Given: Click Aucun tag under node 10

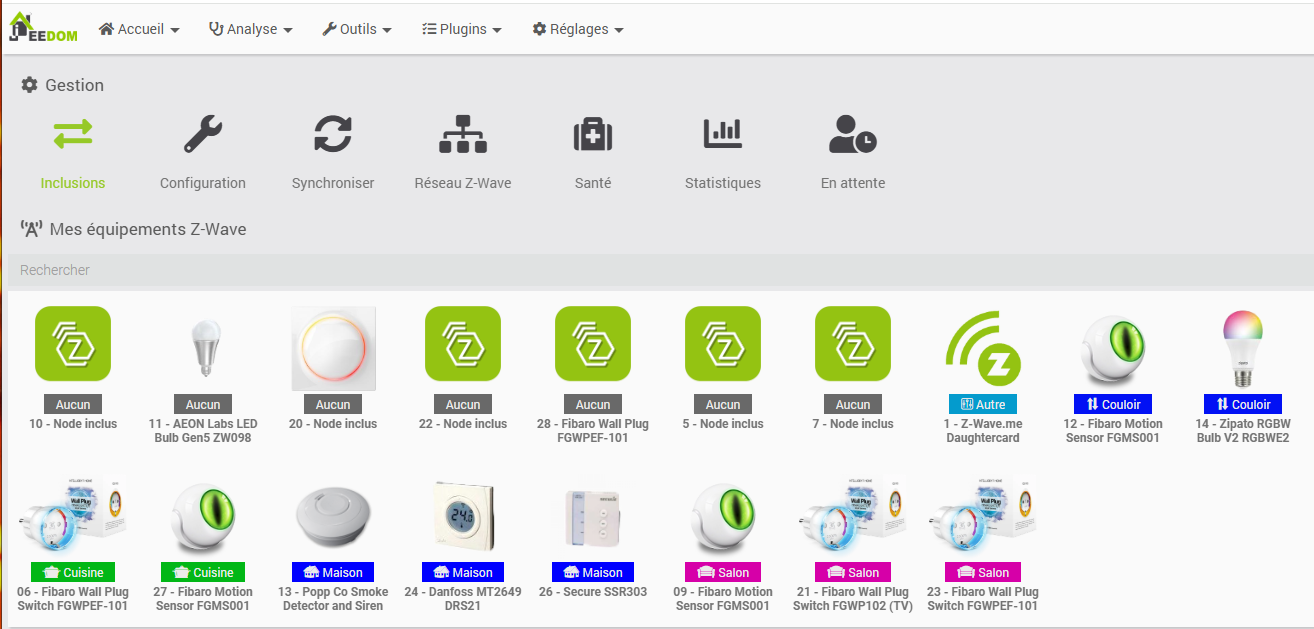Looking at the screenshot, I should pyautogui.click(x=73, y=404).
